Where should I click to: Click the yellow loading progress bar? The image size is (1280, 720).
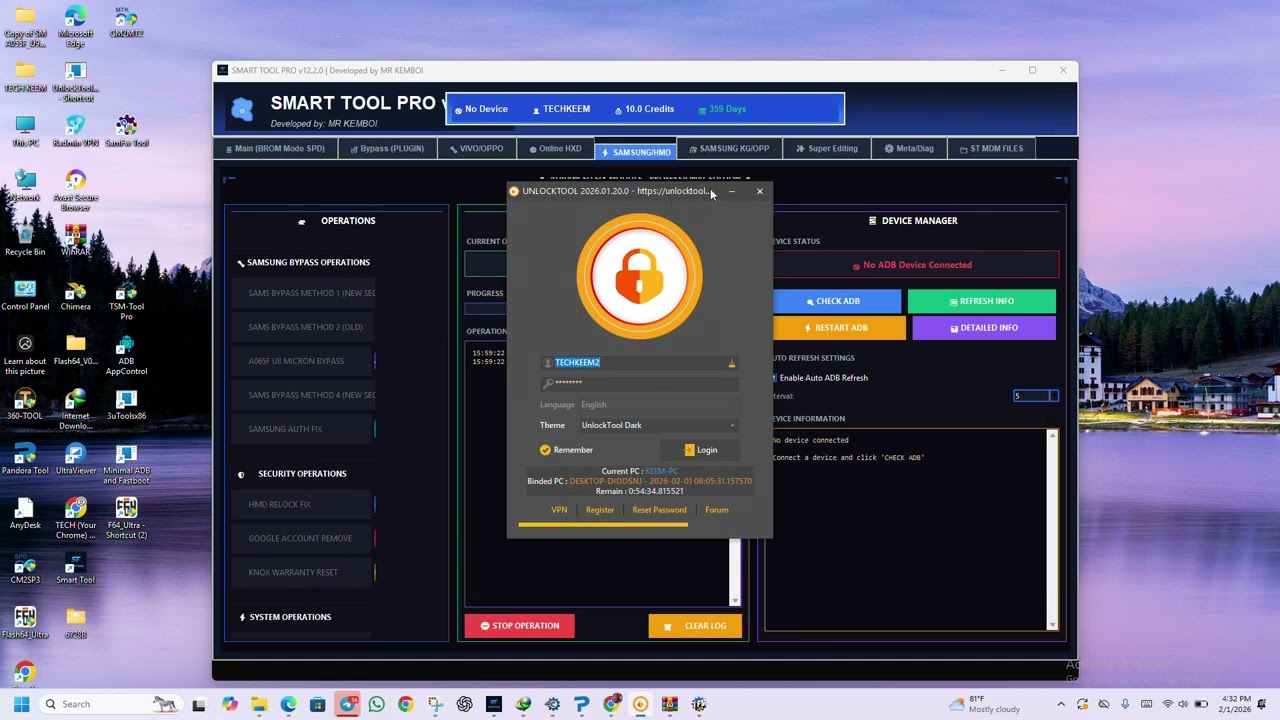[x=603, y=524]
